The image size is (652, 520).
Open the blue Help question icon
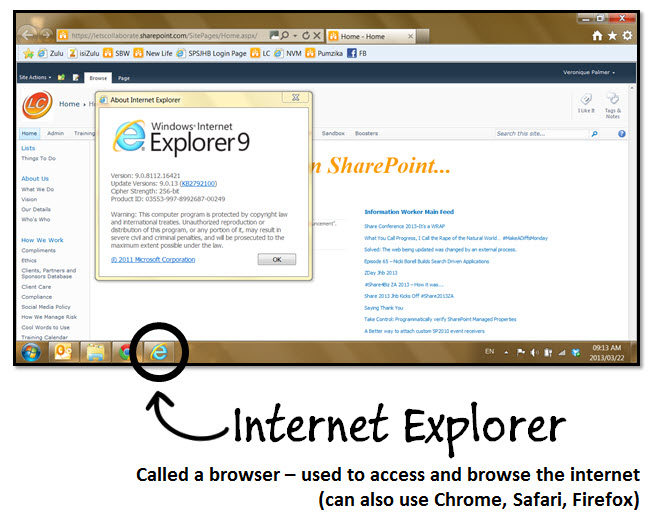(x=622, y=133)
